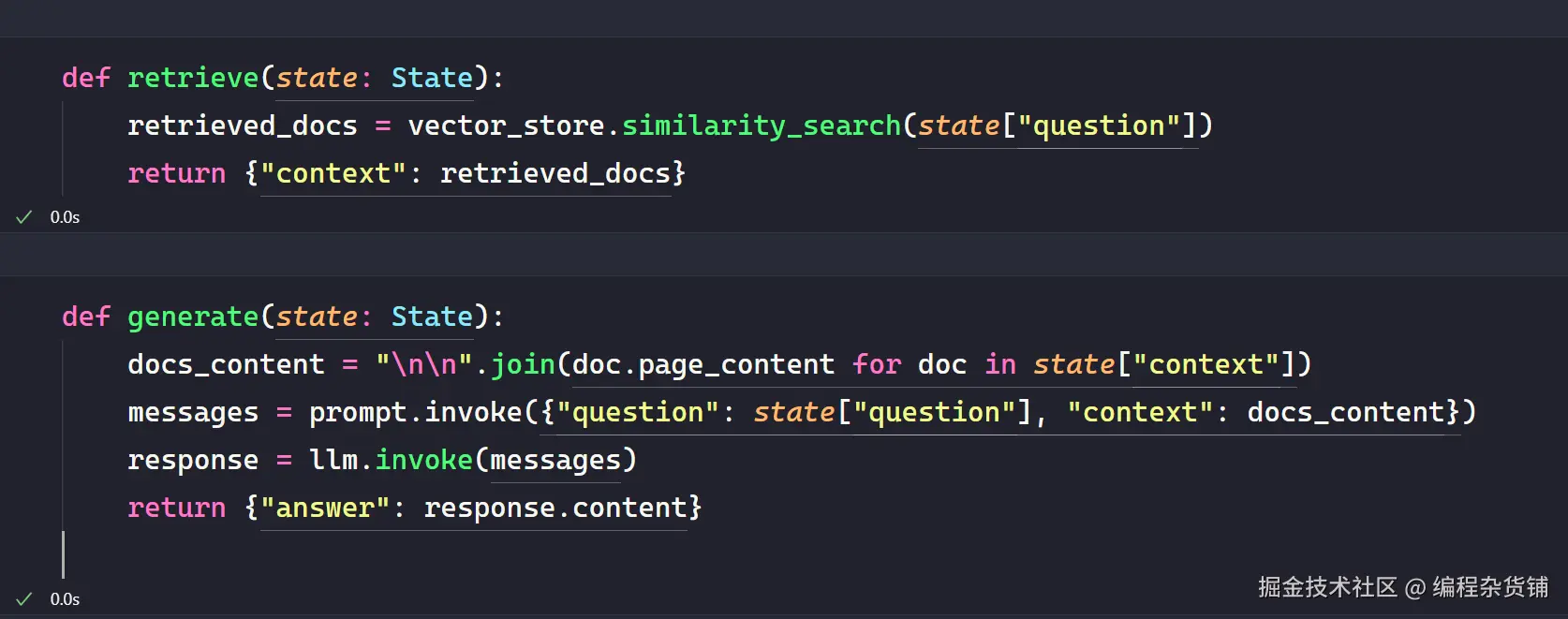1568x619 pixels.
Task: Click the 0.0s execution time under retrieve cell
Action: coord(65,217)
